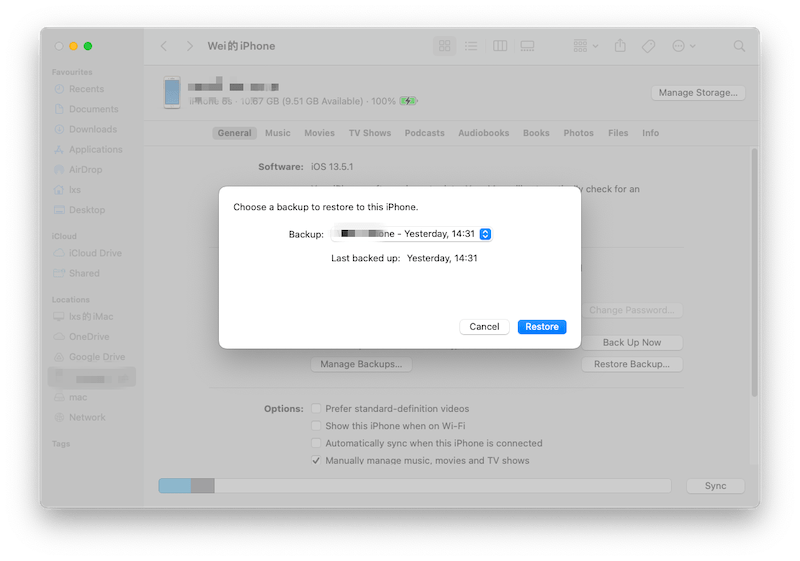The width and height of the screenshot is (800, 561).
Task: Open Google Drive in the sidebar
Action: [x=97, y=357]
